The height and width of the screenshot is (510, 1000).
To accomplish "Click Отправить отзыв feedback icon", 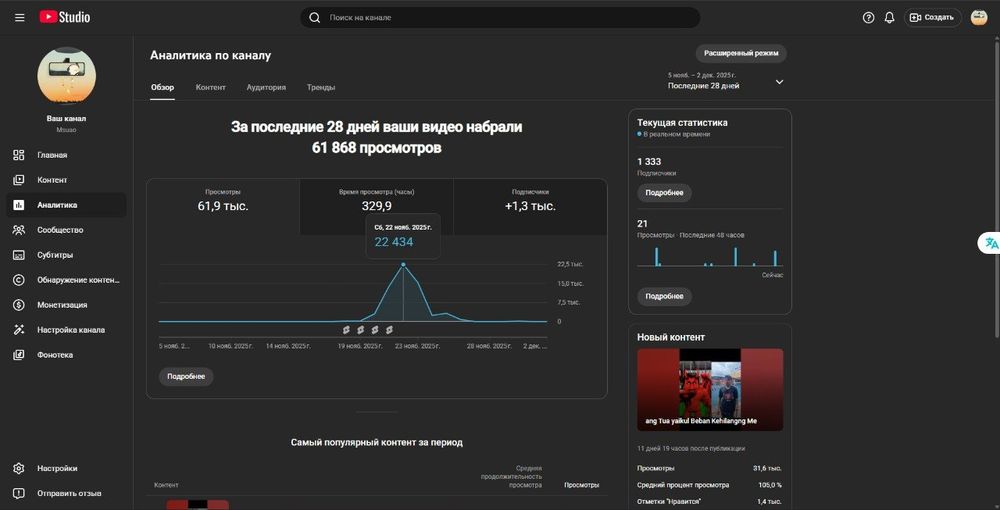I will coord(18,493).
